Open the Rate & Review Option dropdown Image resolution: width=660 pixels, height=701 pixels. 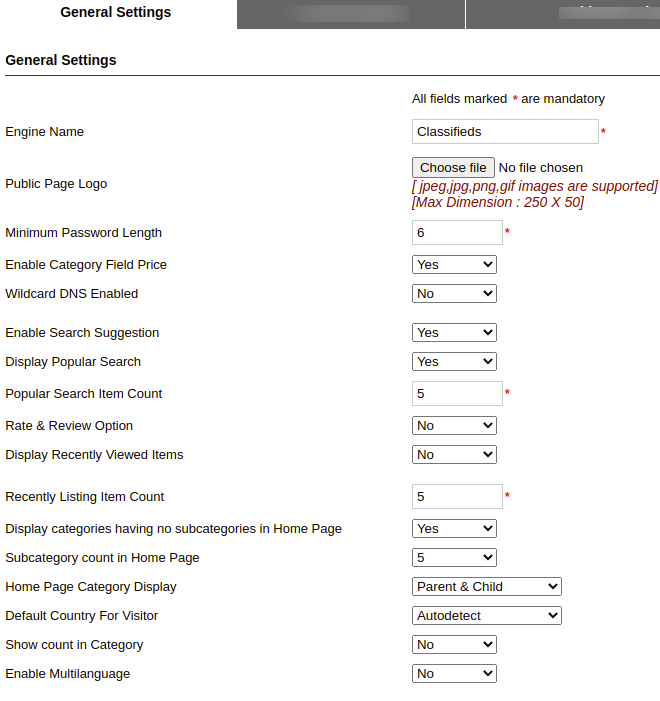coord(454,426)
